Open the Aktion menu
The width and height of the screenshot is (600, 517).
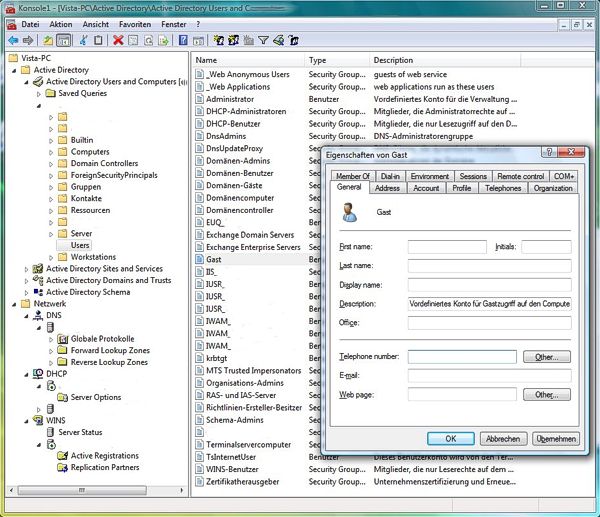pyautogui.click(x=60, y=24)
